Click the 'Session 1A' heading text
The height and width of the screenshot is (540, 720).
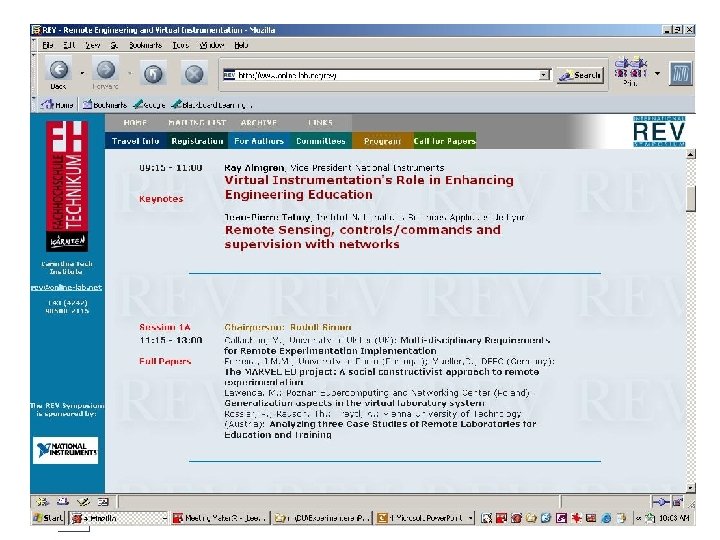pyautogui.click(x=164, y=327)
